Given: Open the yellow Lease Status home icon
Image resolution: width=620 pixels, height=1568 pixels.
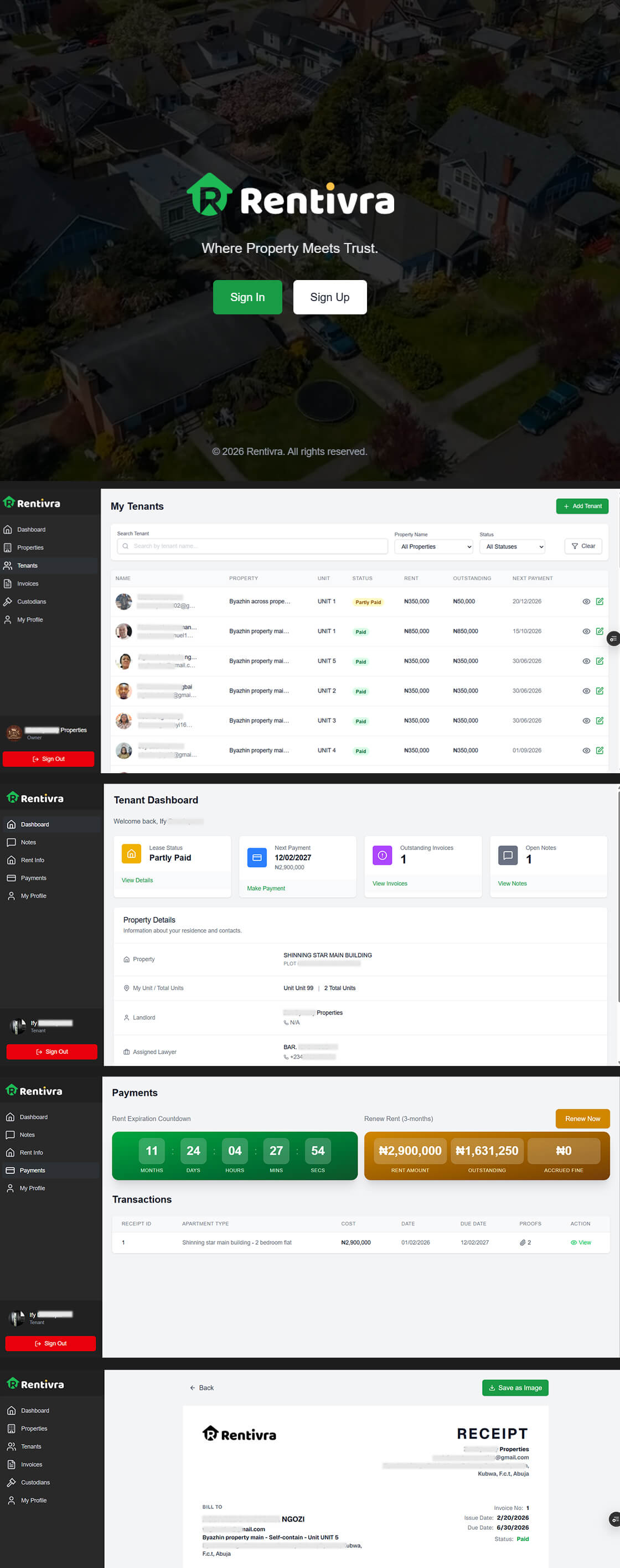Looking at the screenshot, I should pos(131,853).
